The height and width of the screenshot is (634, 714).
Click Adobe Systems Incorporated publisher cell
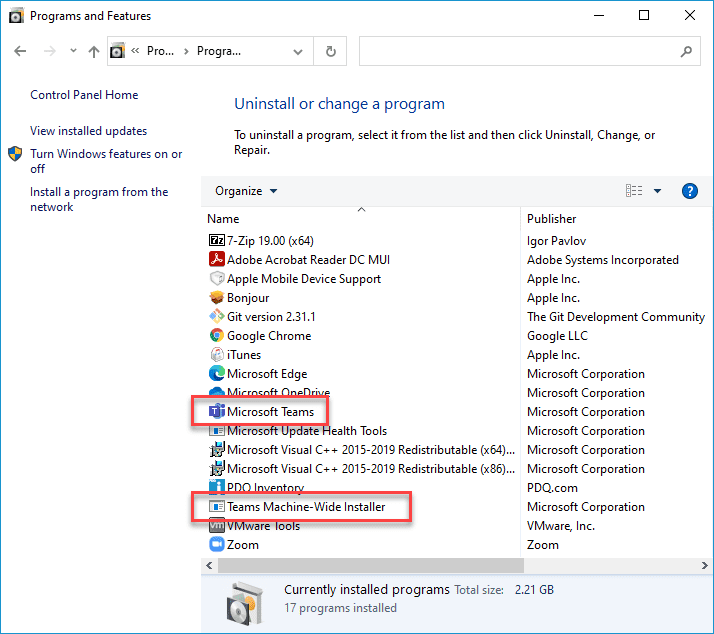point(602,260)
